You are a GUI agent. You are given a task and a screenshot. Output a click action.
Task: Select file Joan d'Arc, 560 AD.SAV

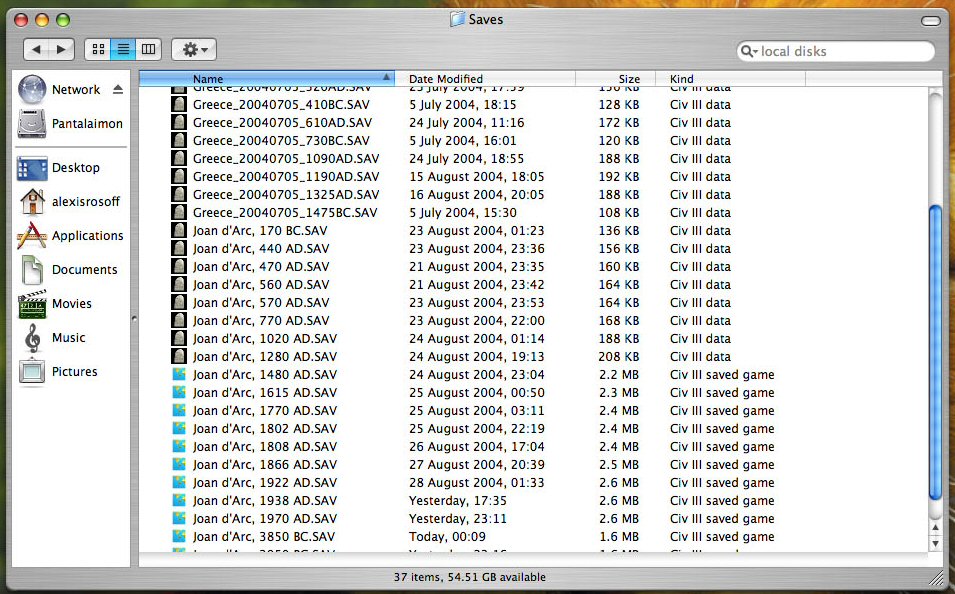pos(261,285)
